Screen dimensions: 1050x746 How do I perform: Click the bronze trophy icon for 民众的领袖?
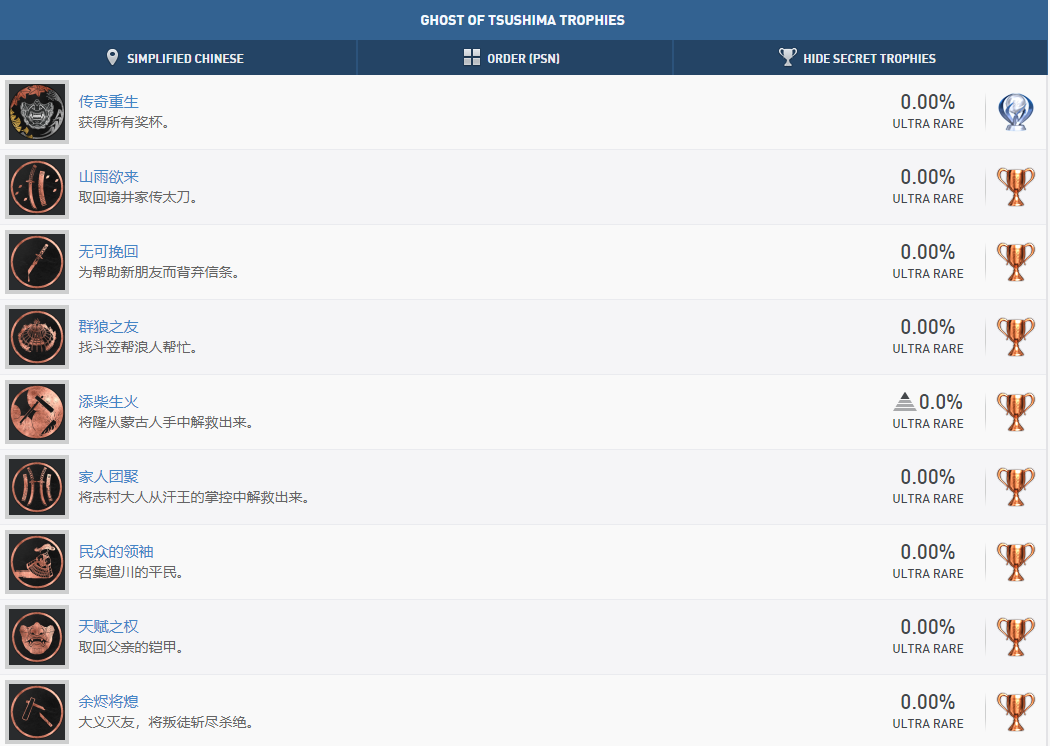(1016, 562)
